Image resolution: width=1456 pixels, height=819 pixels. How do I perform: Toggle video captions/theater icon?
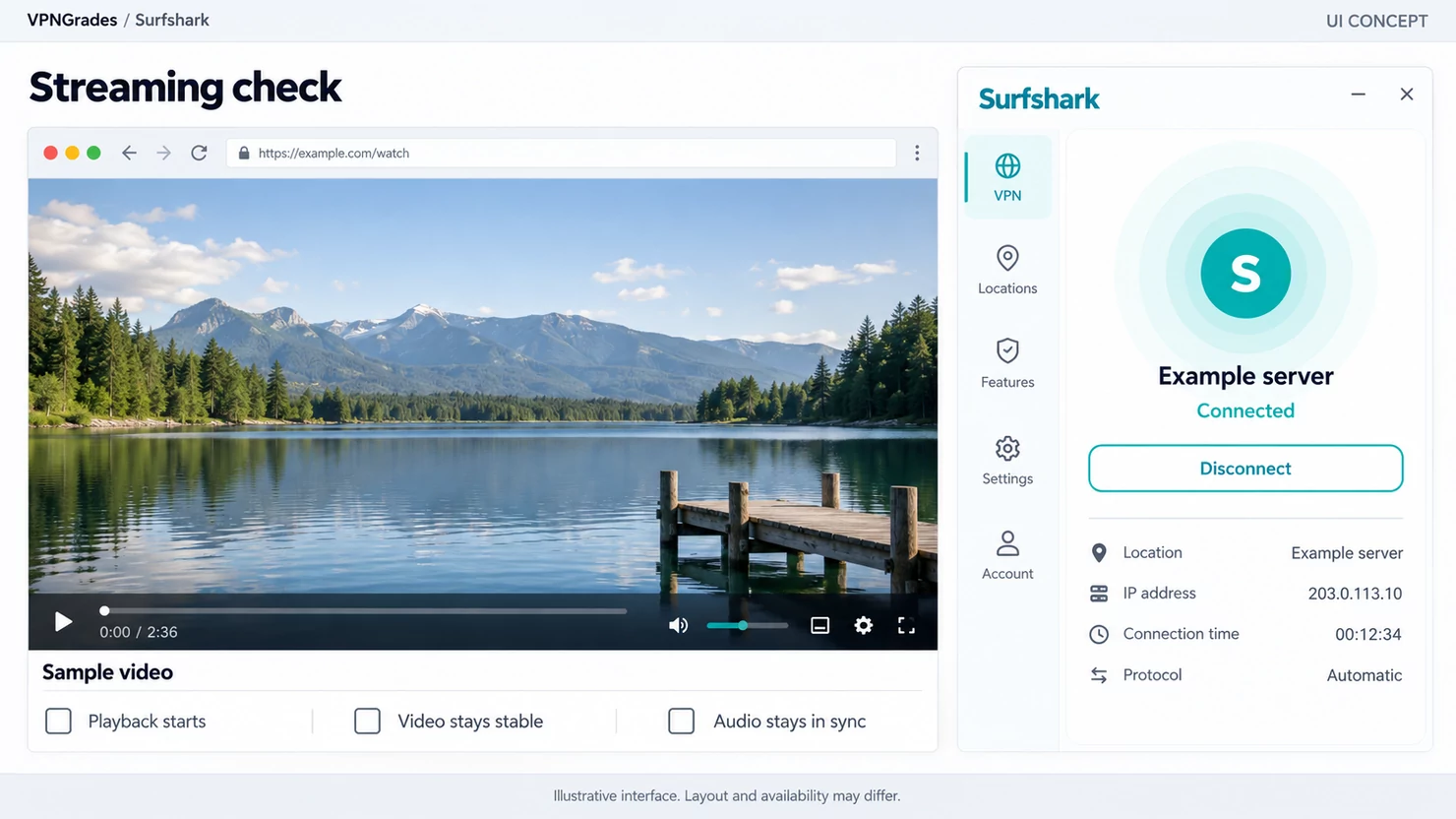click(819, 625)
